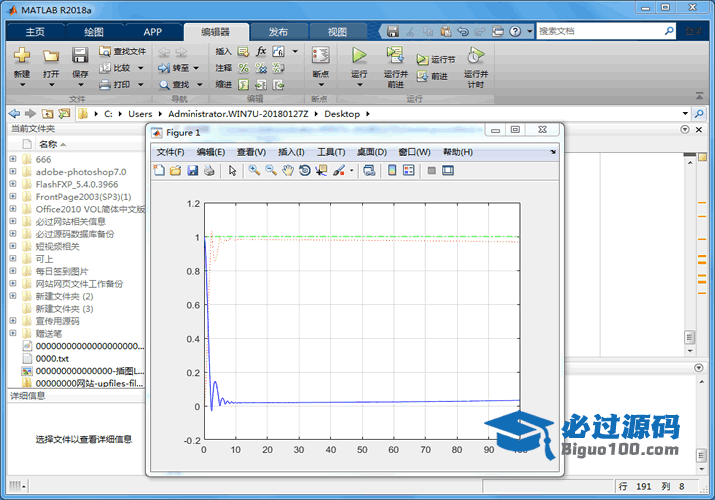
Task: Click the undo icon in quick access bar
Action: click(463, 31)
